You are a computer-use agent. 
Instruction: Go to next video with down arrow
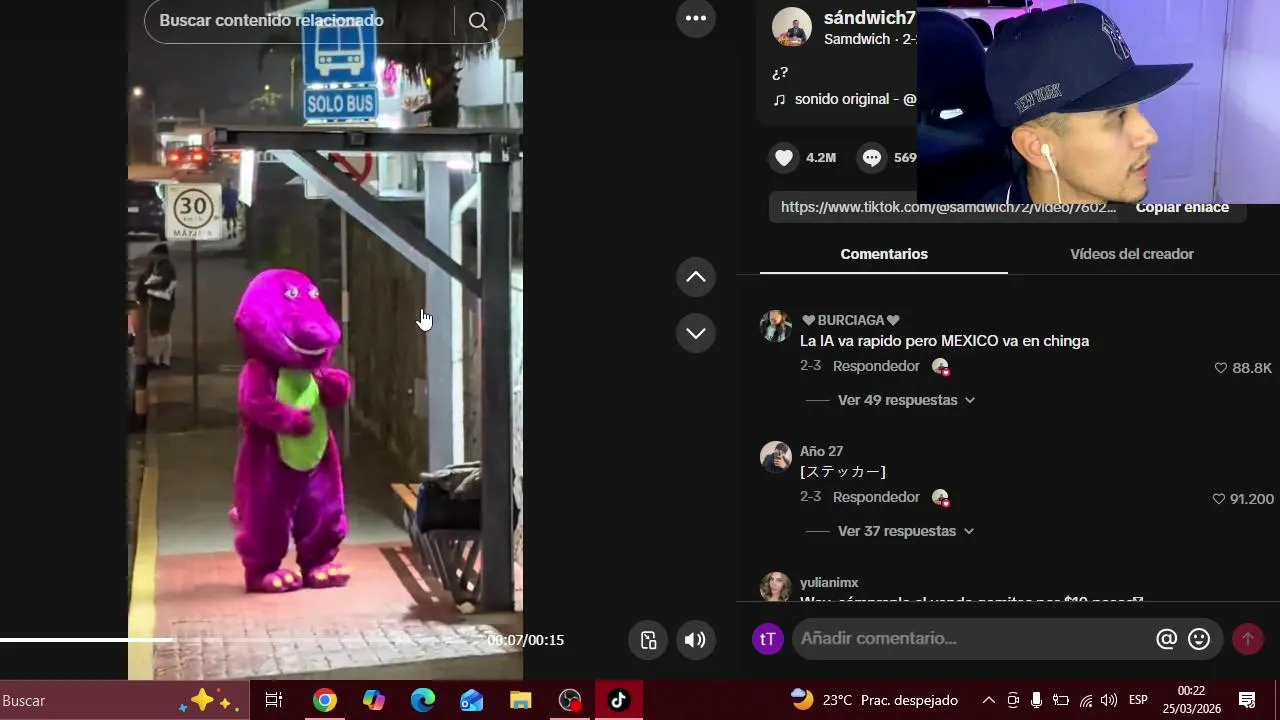tap(696, 333)
